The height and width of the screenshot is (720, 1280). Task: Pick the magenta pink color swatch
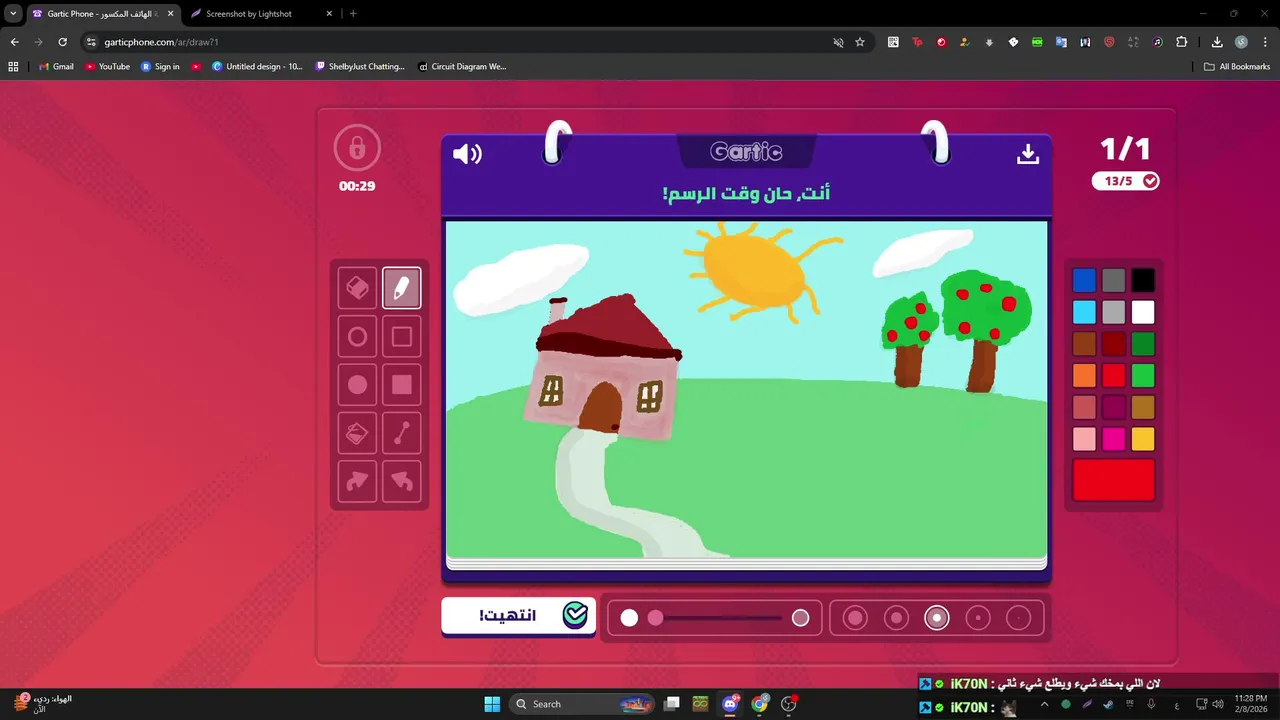[1113, 439]
